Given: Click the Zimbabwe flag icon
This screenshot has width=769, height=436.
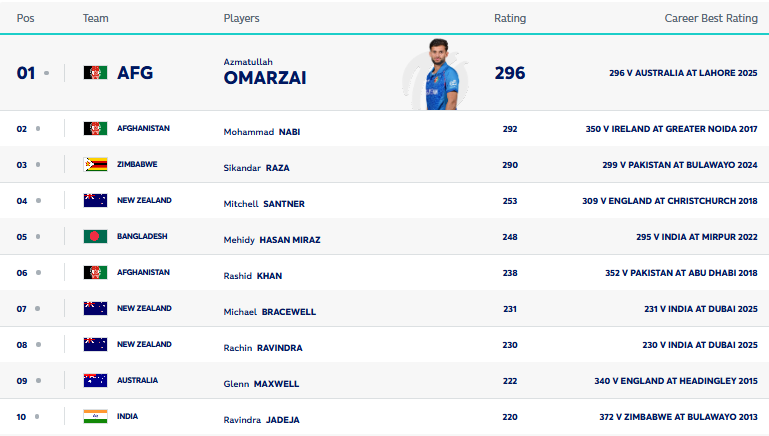Looking at the screenshot, I should click(x=95, y=165).
